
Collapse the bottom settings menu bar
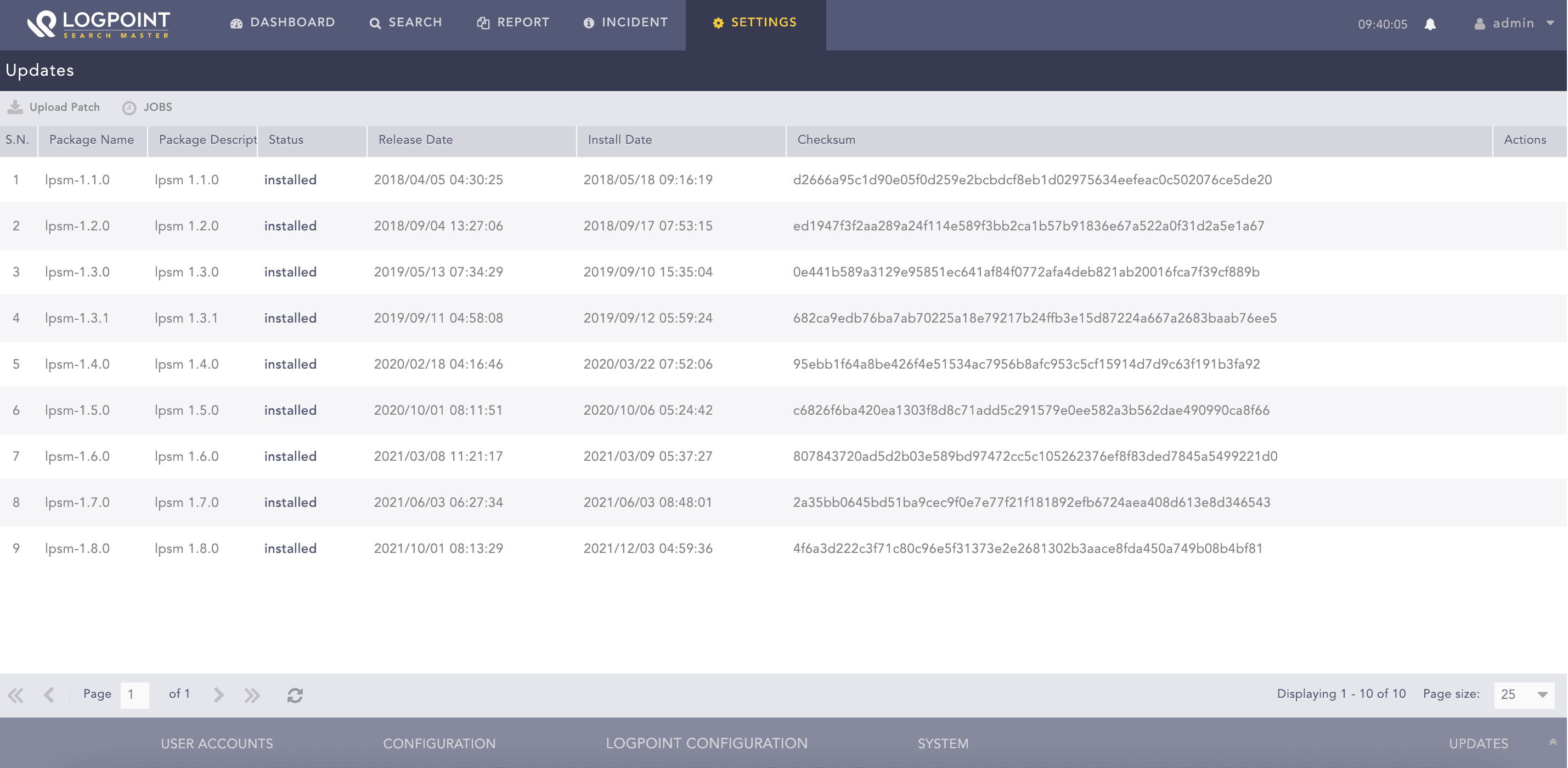point(1553,742)
